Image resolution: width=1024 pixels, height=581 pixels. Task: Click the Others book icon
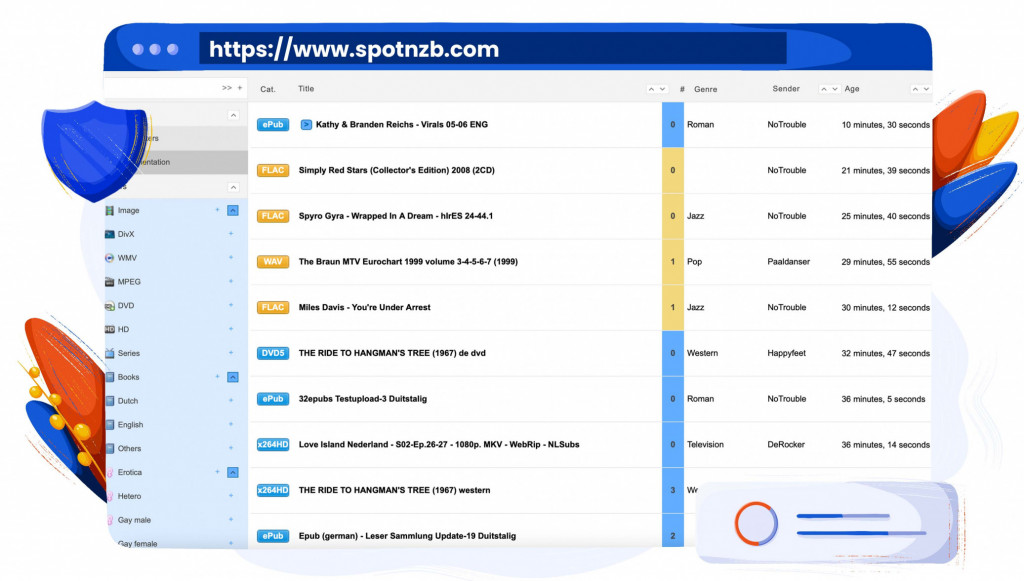[x=110, y=448]
